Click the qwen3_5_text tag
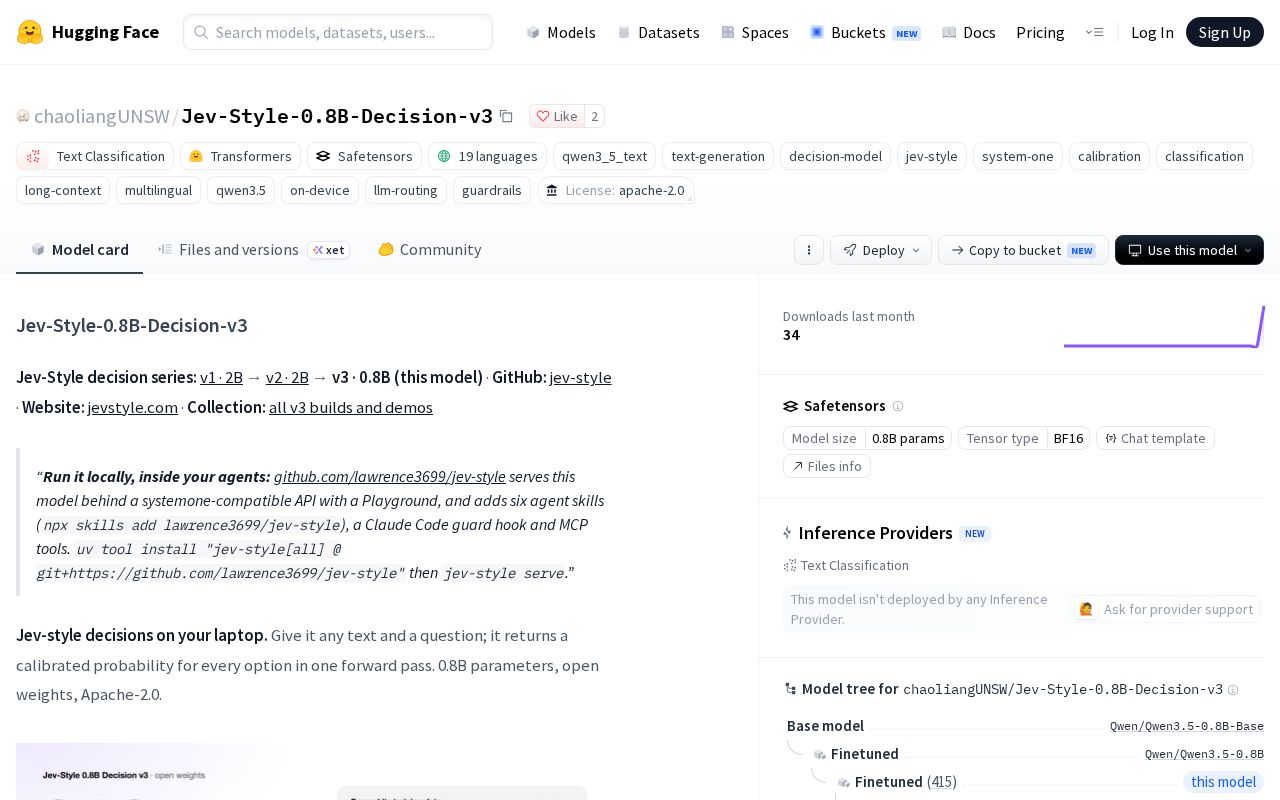Viewport: 1280px width, 800px height. pos(604,156)
